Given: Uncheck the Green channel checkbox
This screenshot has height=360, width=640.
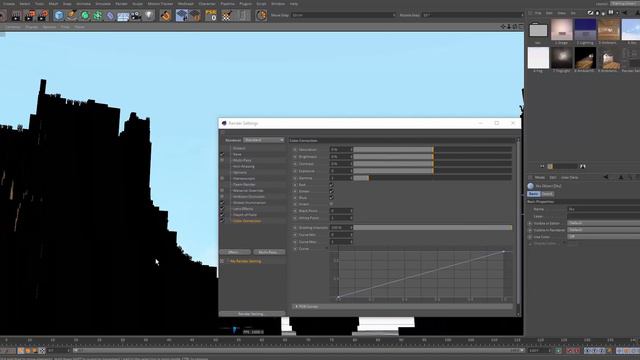Looking at the screenshot, I should tap(331, 191).
